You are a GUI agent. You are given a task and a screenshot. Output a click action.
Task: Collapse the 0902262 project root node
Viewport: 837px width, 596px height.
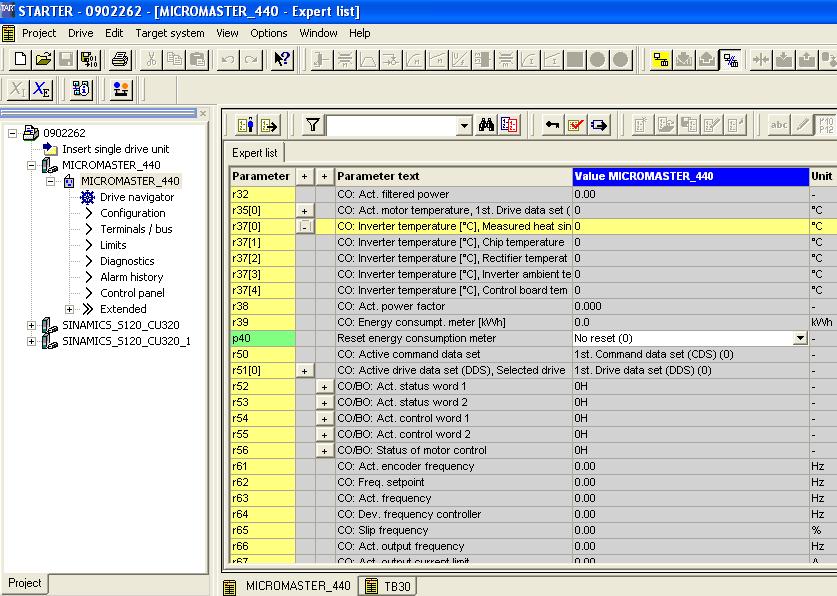tap(12, 133)
